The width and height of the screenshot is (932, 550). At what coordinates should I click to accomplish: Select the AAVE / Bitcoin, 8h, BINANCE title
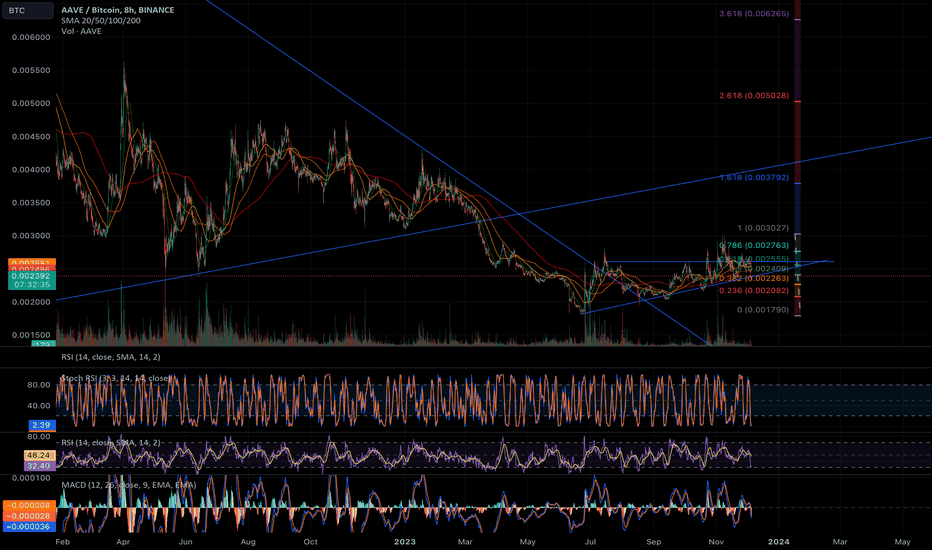pos(118,10)
